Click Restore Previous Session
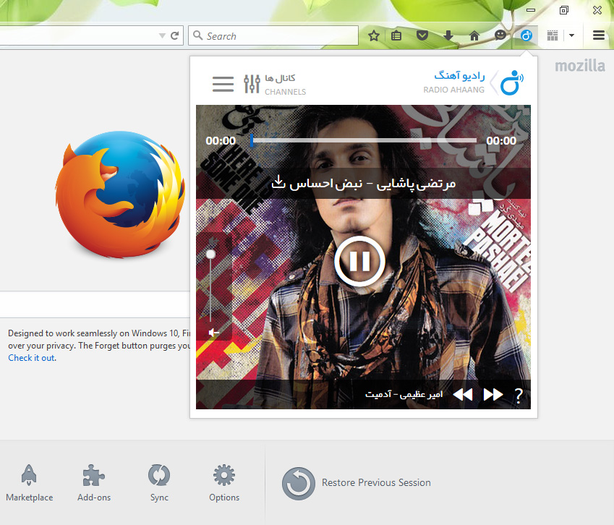This screenshot has height=525, width=614. coord(356,483)
